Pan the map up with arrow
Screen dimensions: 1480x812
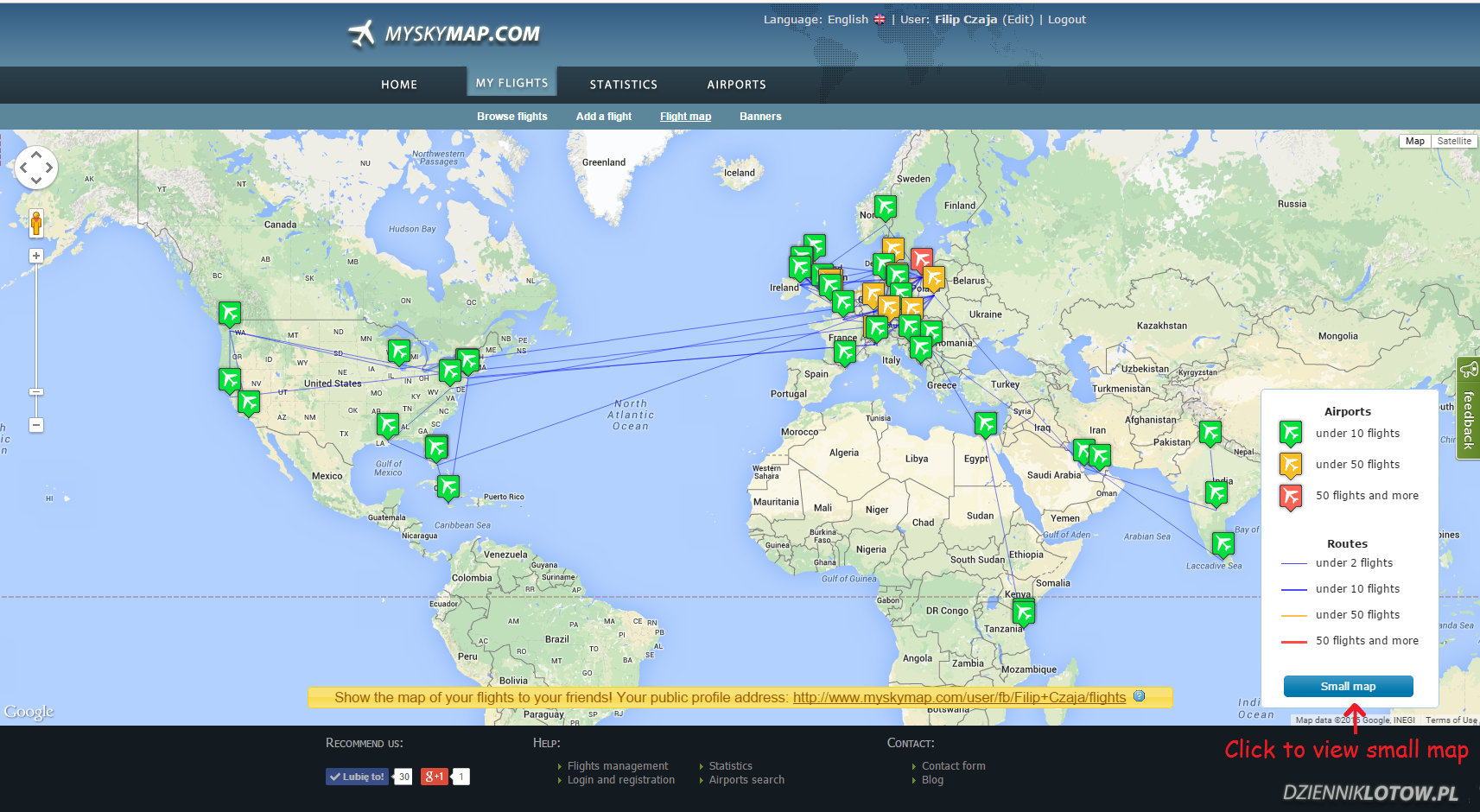tap(36, 154)
